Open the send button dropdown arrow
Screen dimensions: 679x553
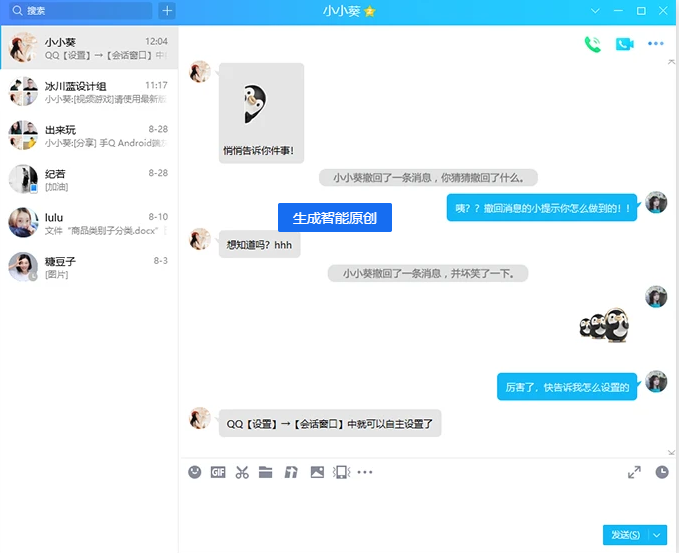tap(657, 535)
